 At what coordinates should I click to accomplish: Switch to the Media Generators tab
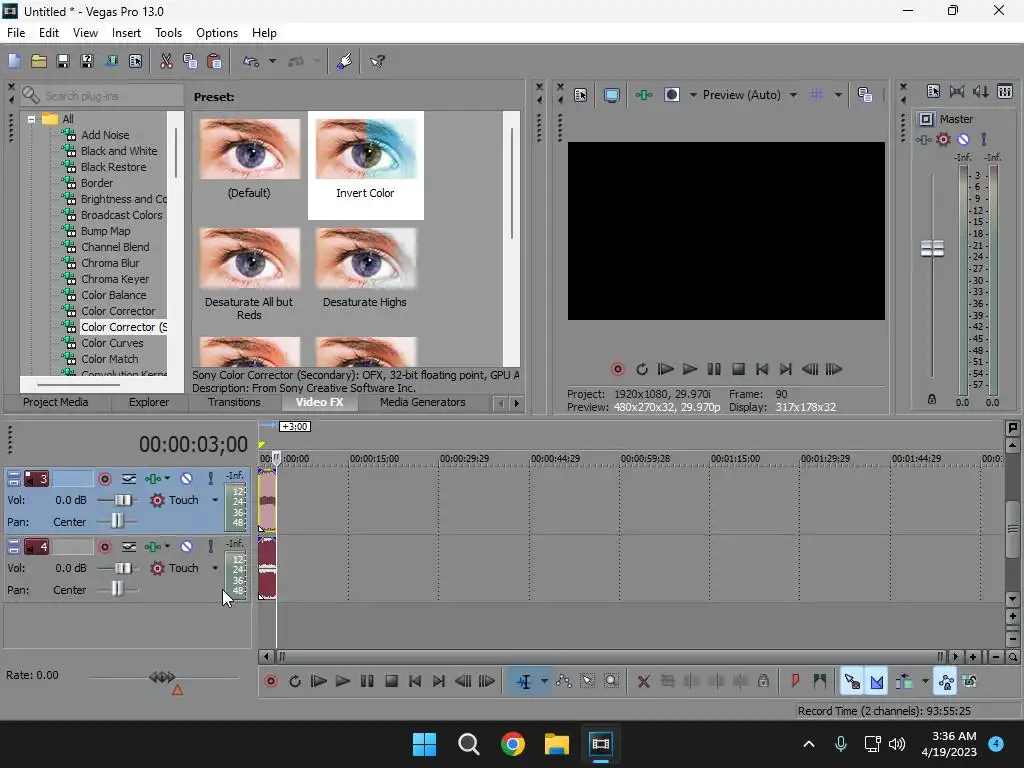[x=423, y=402]
